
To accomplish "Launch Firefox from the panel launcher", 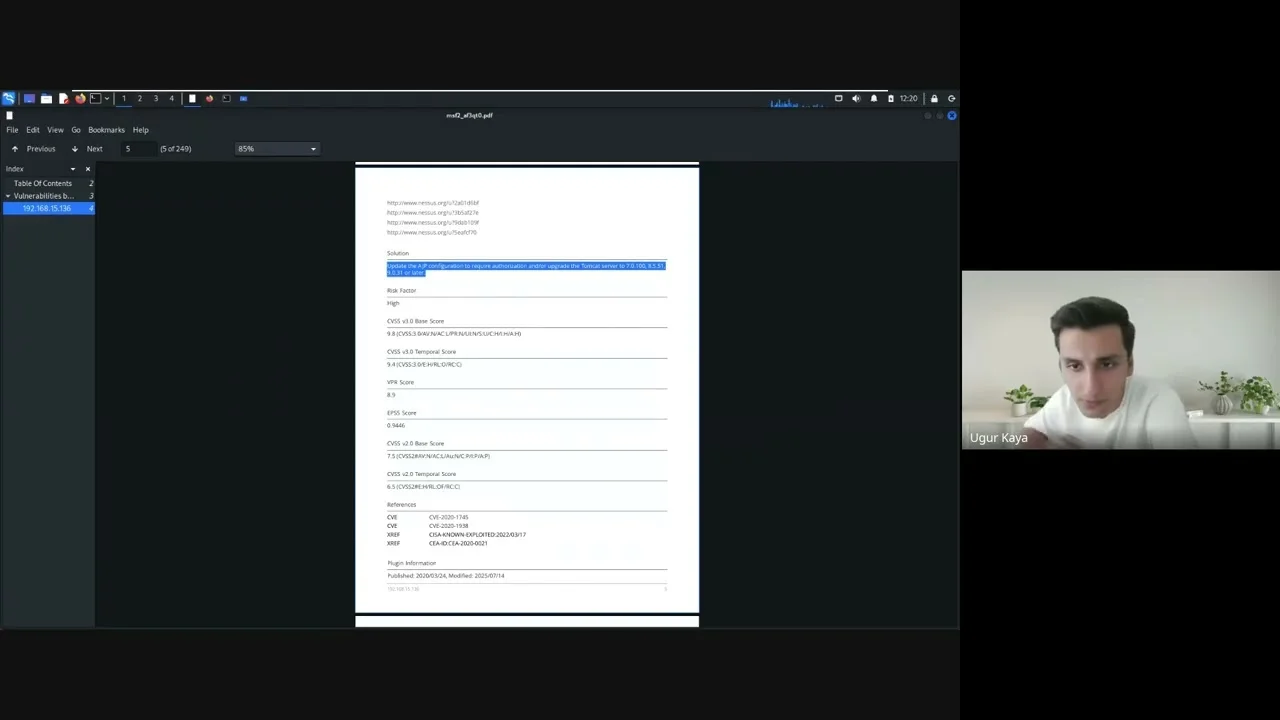I will pyautogui.click(x=80, y=98).
